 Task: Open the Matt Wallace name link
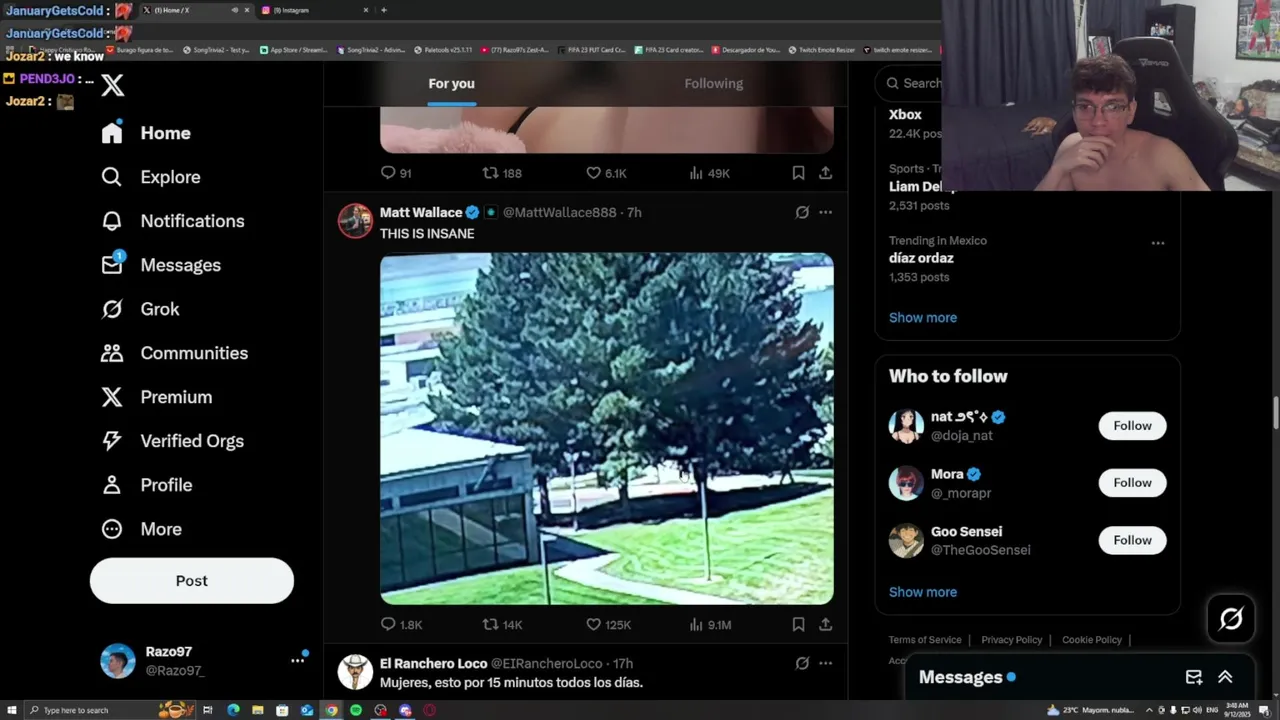click(x=421, y=212)
